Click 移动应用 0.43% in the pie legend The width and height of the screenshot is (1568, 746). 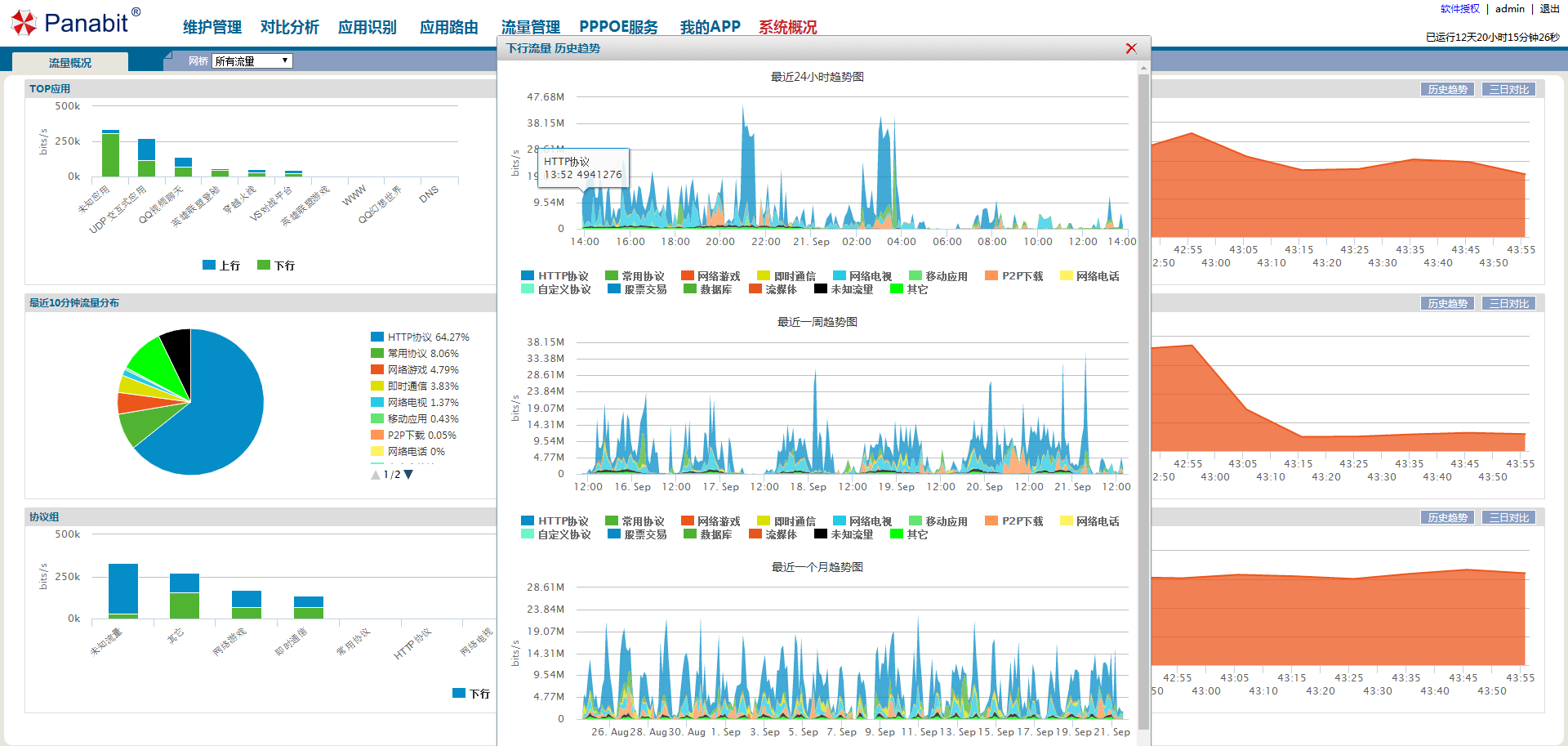[x=415, y=418]
